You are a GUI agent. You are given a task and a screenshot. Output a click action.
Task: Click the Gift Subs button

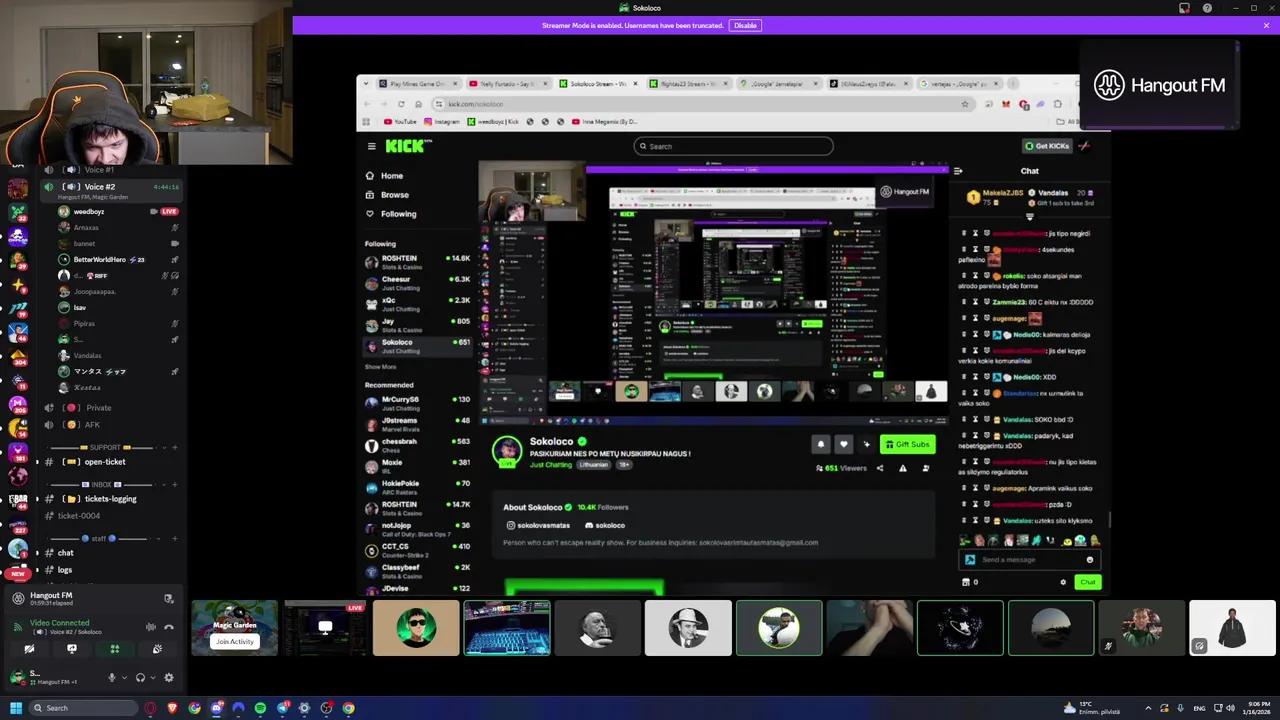pyautogui.click(x=907, y=444)
